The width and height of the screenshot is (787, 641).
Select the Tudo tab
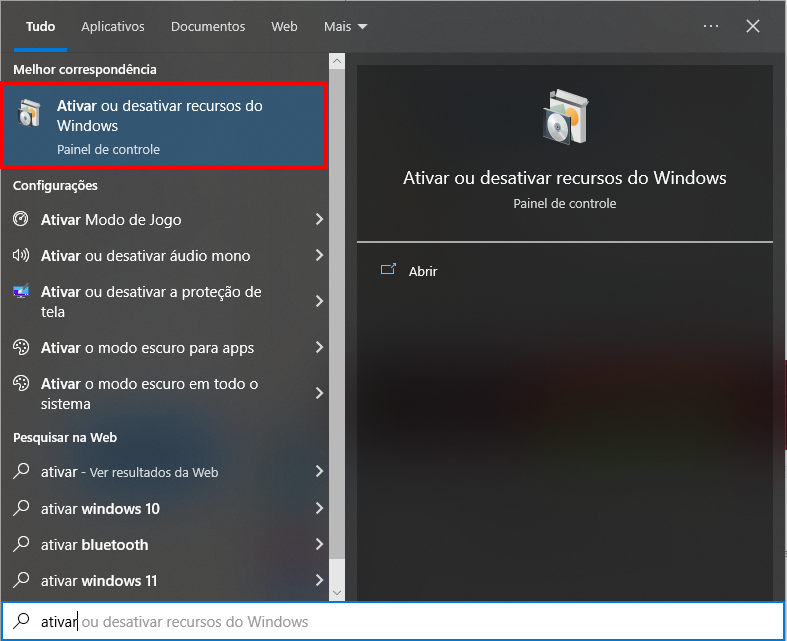(x=40, y=27)
